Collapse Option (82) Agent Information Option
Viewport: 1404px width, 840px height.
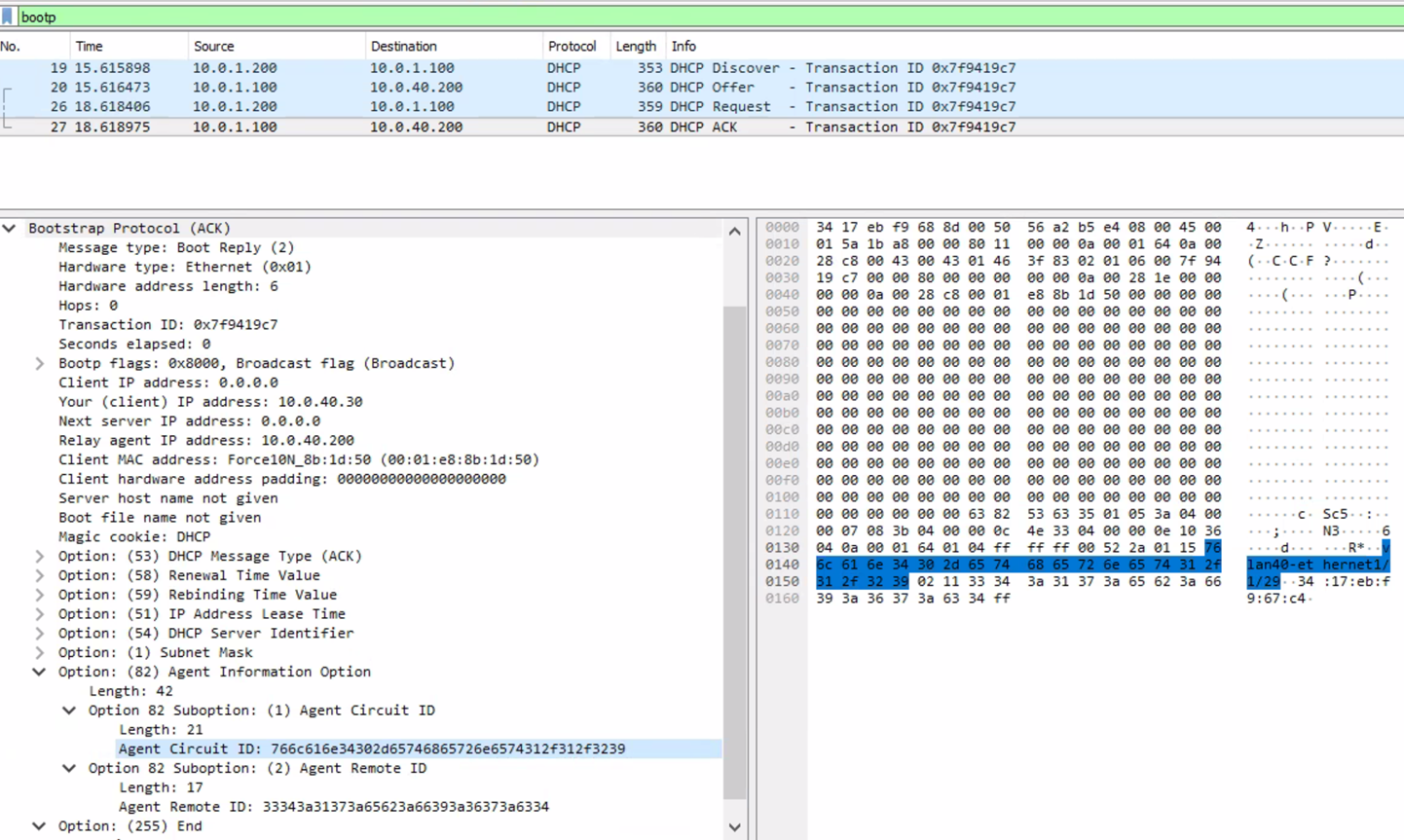[39, 672]
